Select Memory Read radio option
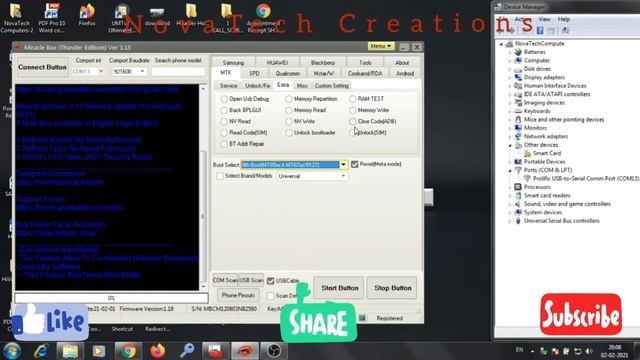 pyautogui.click(x=289, y=110)
